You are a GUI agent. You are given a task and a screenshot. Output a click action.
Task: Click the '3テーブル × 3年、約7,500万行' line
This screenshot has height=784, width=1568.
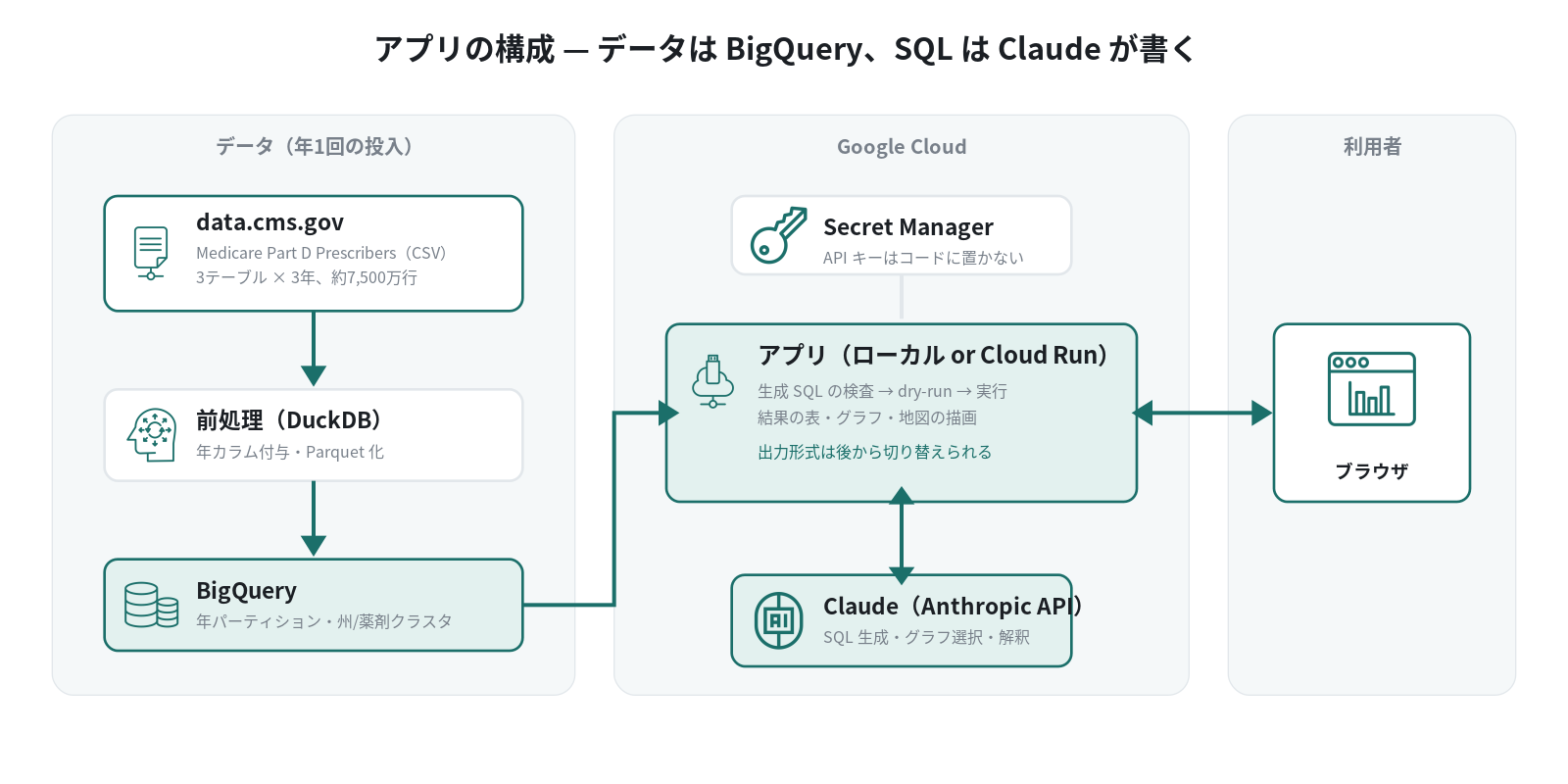[x=307, y=277]
